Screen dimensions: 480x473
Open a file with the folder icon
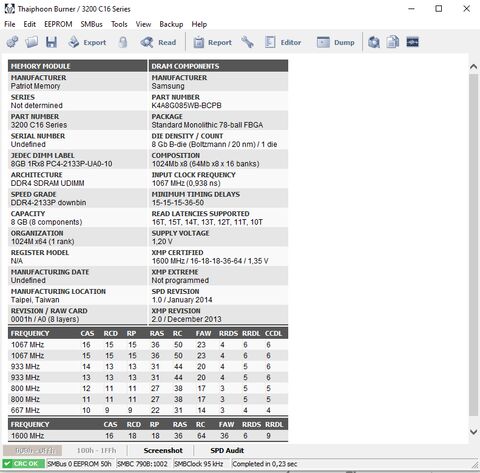pos(32,42)
